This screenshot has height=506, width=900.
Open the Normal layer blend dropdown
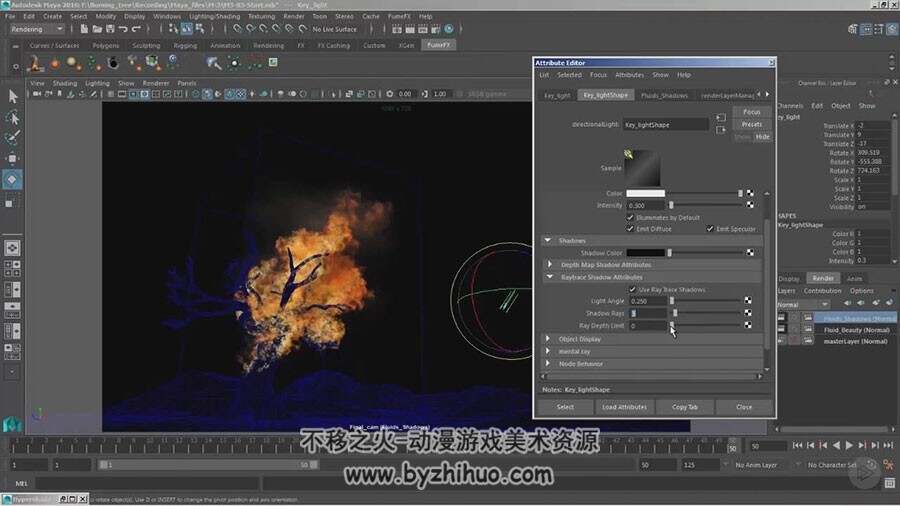click(x=803, y=304)
